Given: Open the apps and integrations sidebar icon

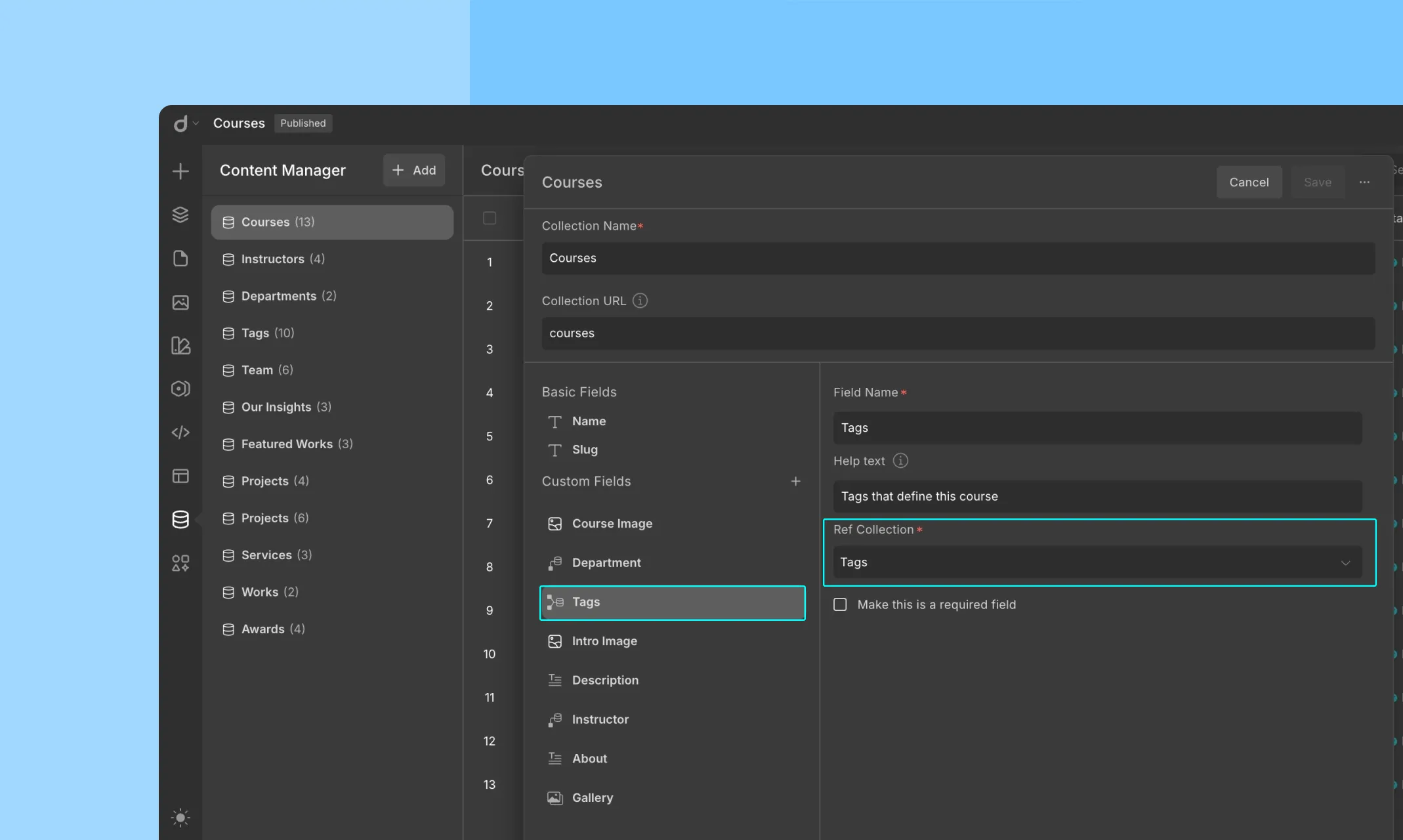Looking at the screenshot, I should 180,563.
